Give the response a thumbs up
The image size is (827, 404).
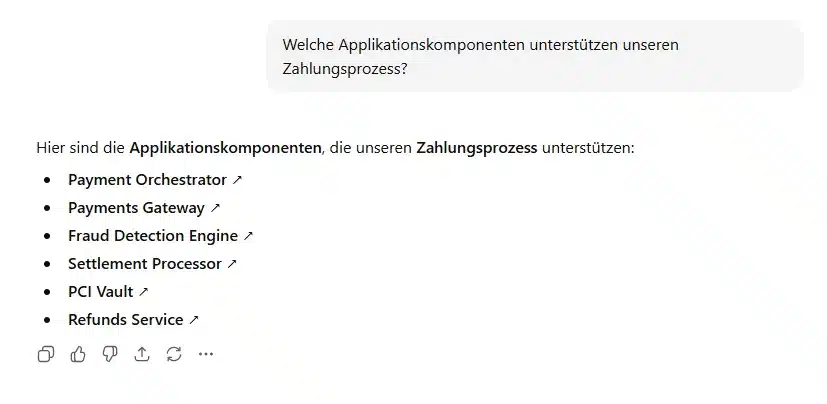pyautogui.click(x=78, y=354)
